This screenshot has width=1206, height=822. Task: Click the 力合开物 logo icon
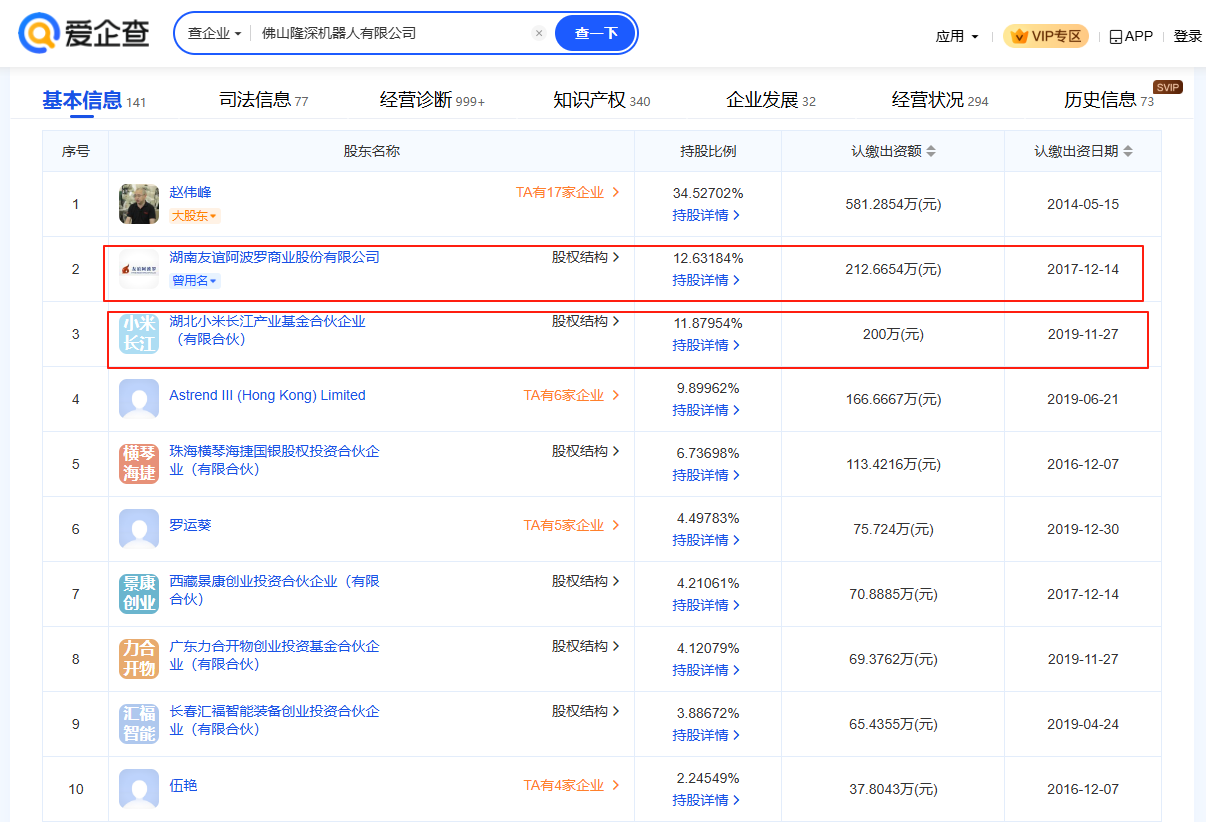pos(139,659)
